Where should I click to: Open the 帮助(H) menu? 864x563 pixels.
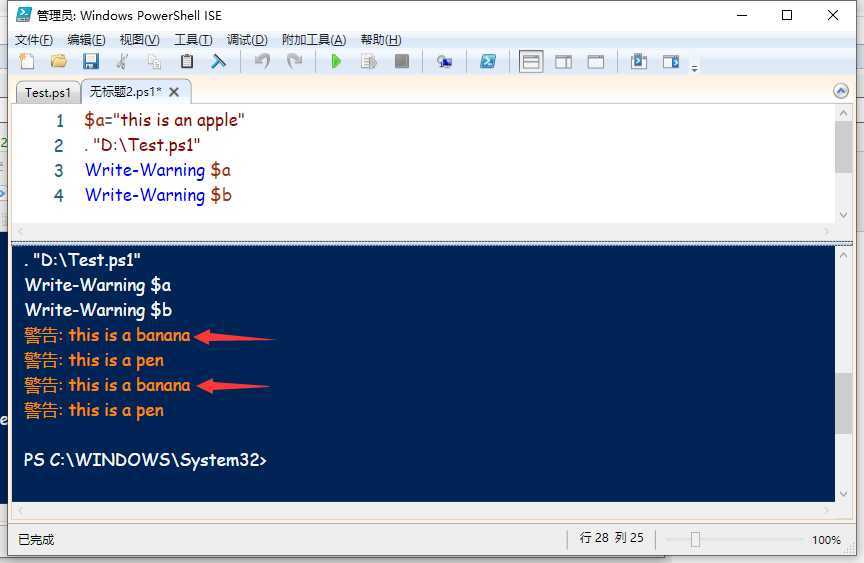(381, 40)
